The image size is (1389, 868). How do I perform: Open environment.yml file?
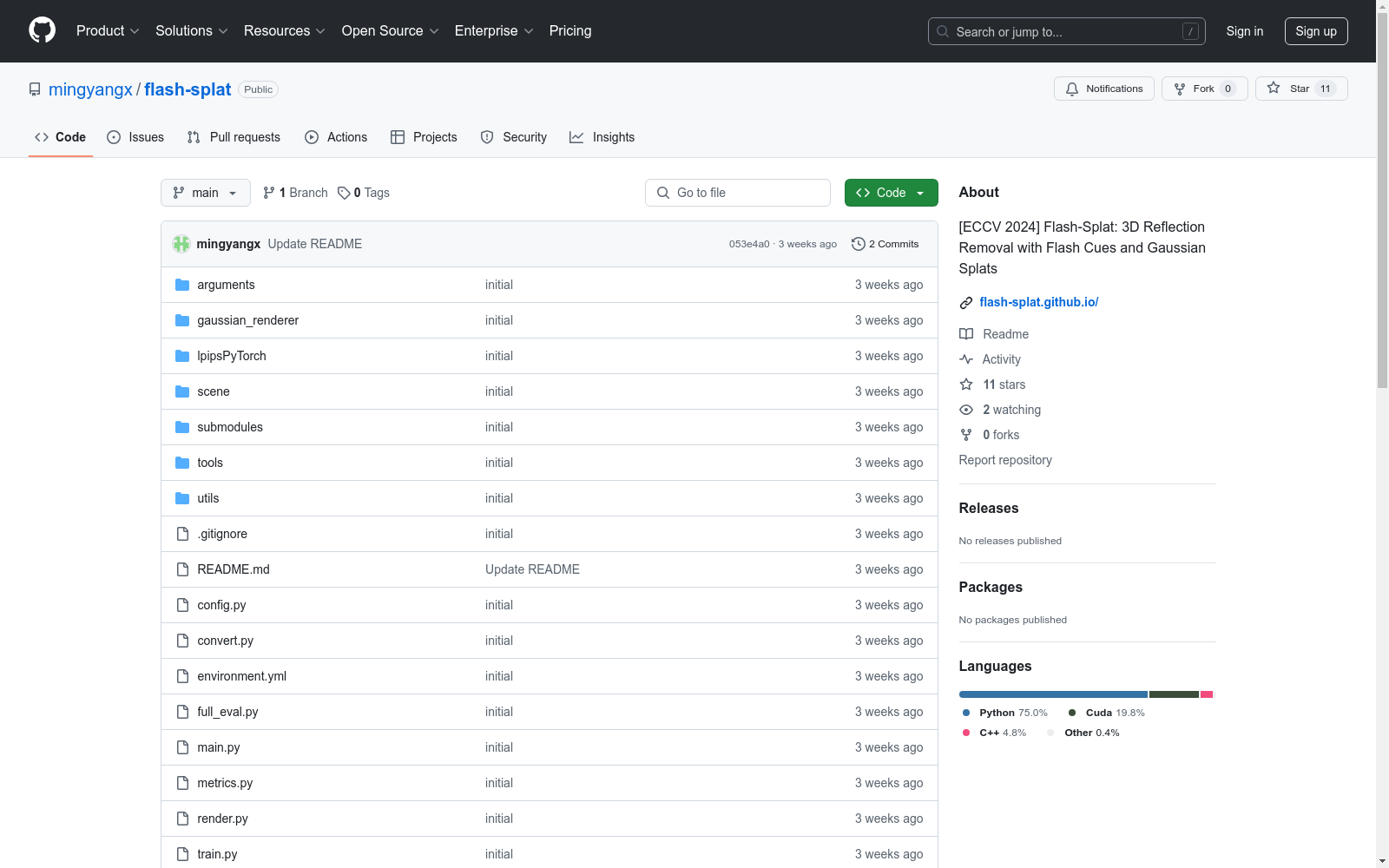[241, 676]
